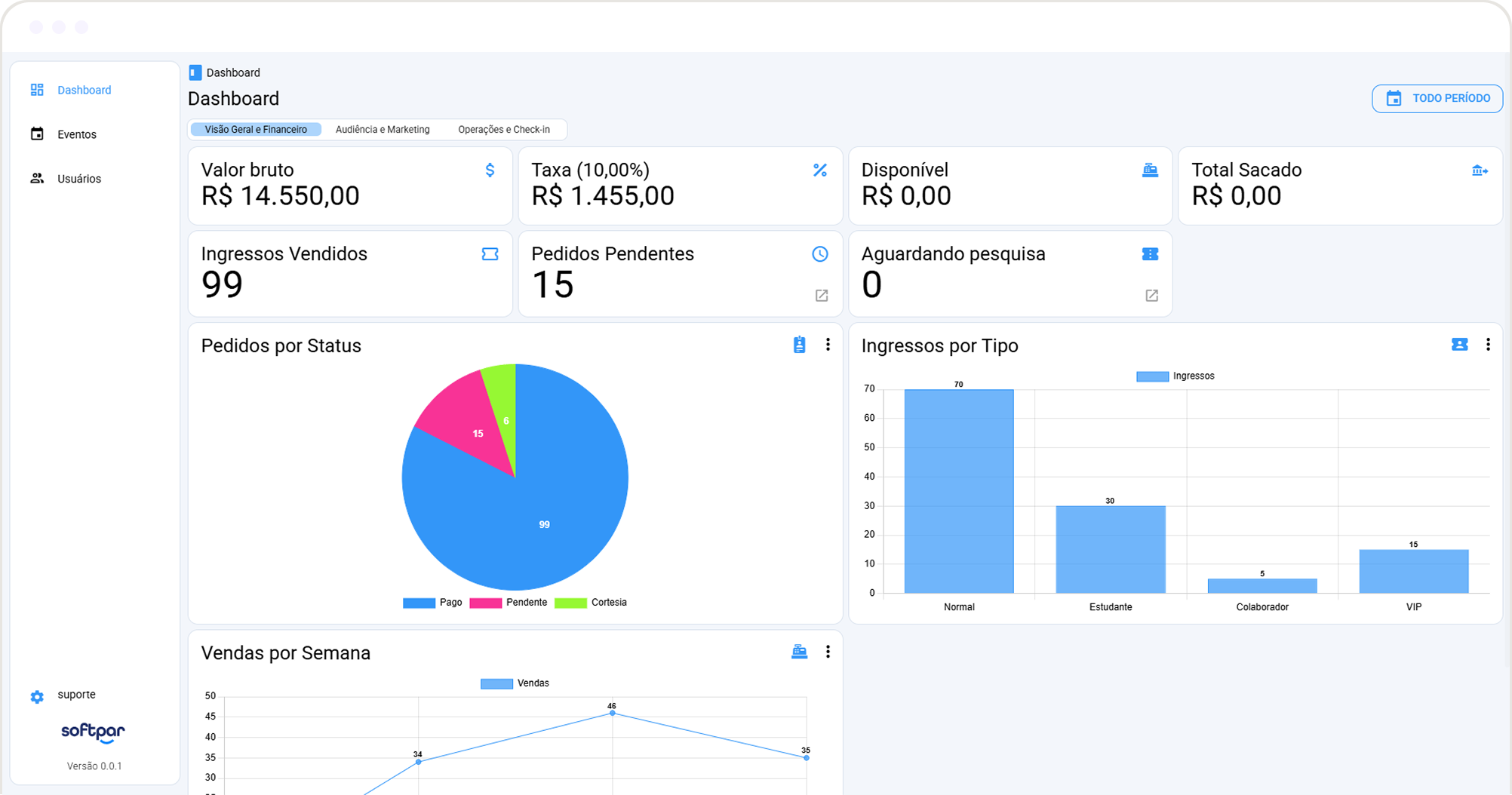
Task: Switch to the Audiência e Marketing tab
Action: tap(383, 130)
